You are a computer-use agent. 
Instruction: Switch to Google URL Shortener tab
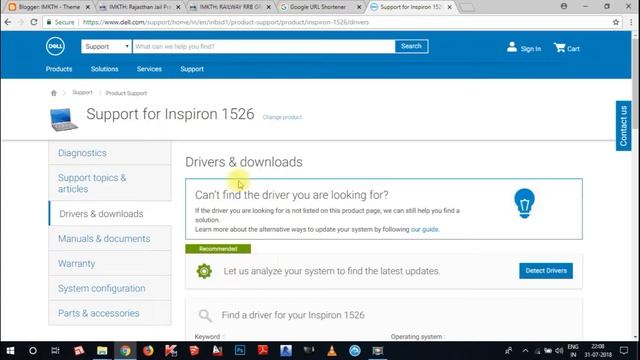coord(319,7)
